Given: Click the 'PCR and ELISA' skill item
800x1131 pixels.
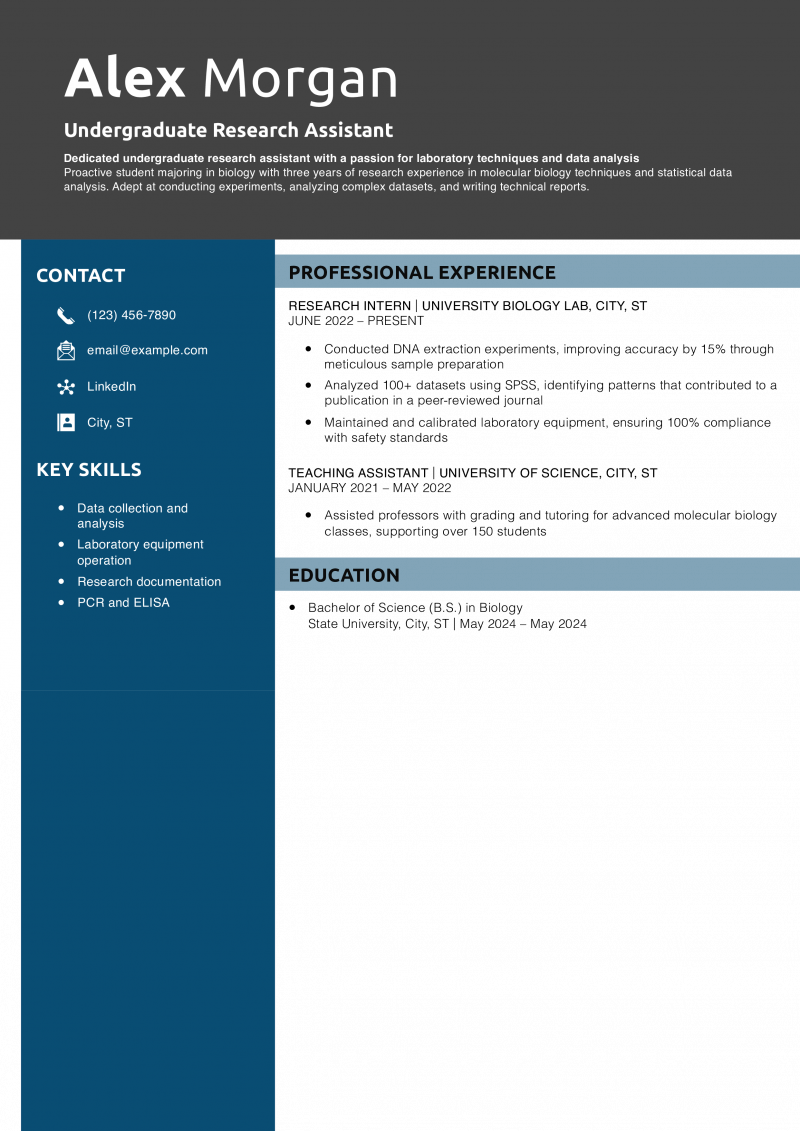Looking at the screenshot, I should click(x=123, y=602).
